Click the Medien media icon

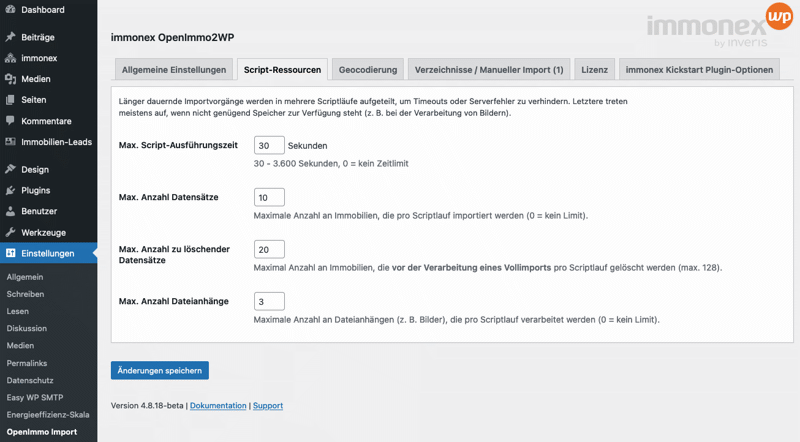[x=10, y=79]
